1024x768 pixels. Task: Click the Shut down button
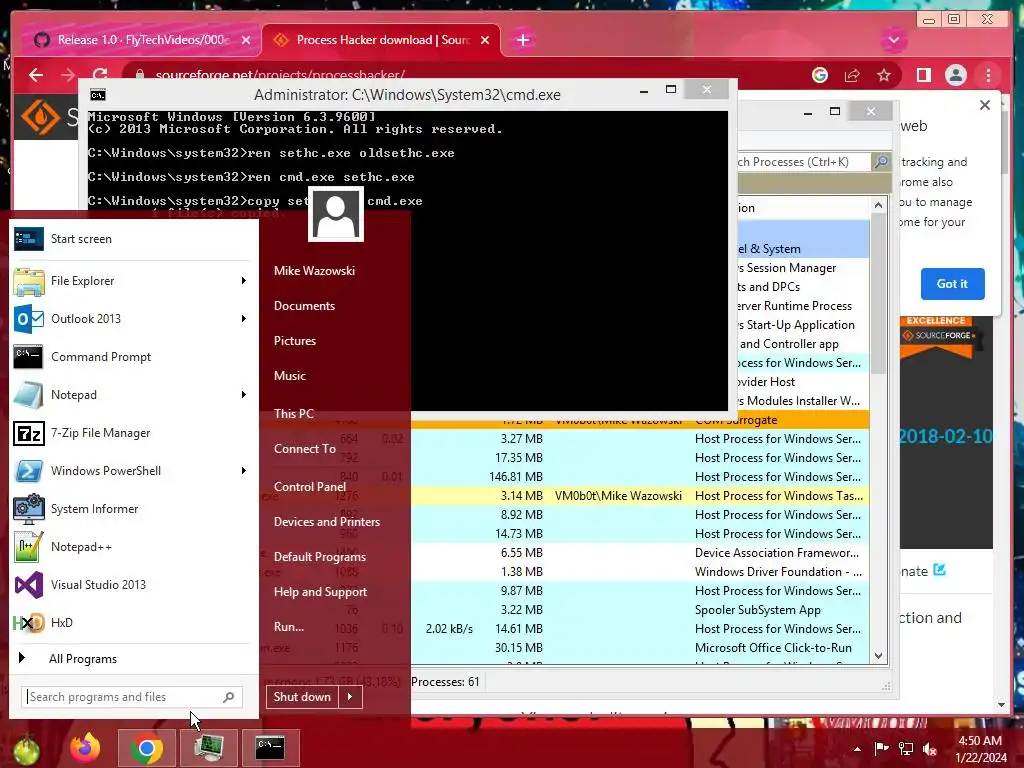pos(302,697)
